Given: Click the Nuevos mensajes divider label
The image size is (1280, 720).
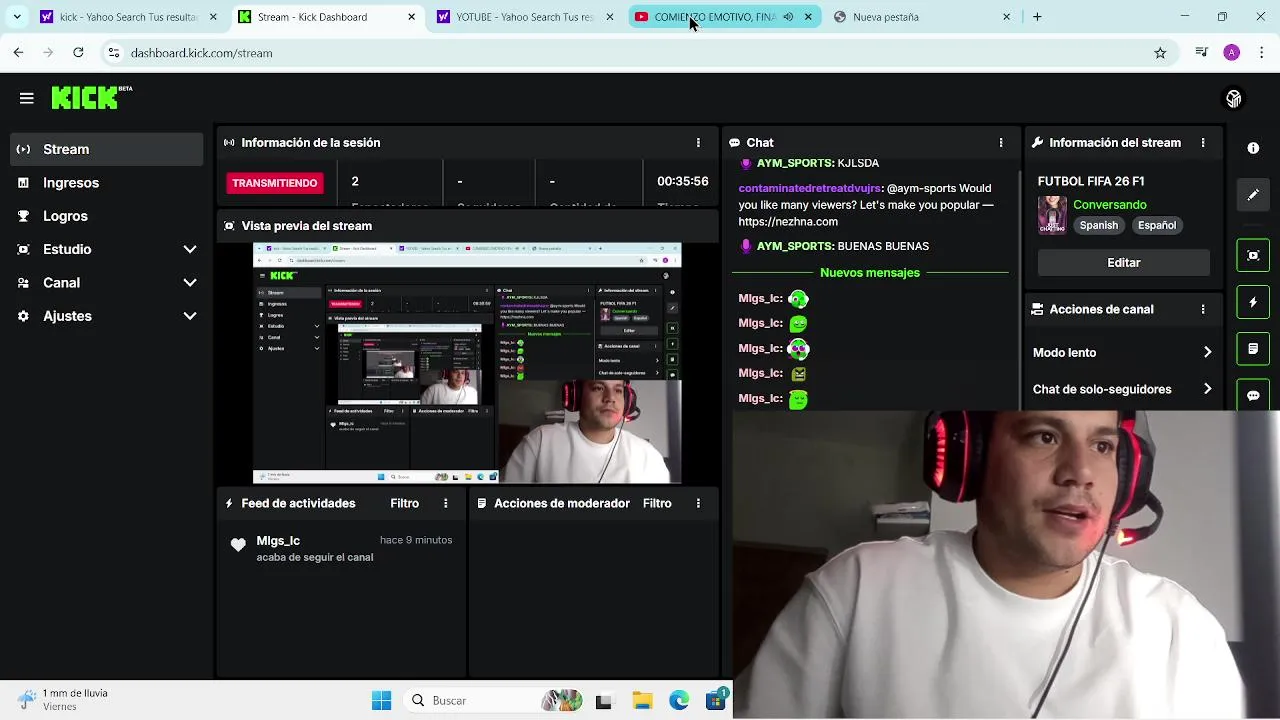Looking at the screenshot, I should click(870, 273).
